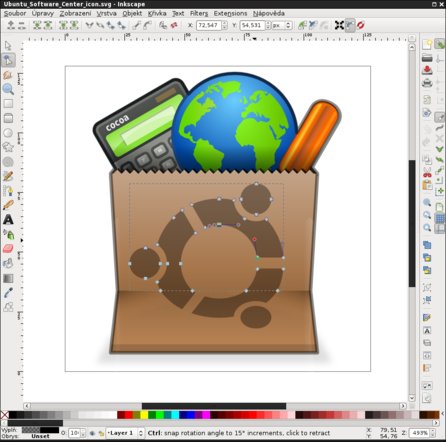Open the Křivka menu
Screen dimensions: 446x442
pos(157,13)
